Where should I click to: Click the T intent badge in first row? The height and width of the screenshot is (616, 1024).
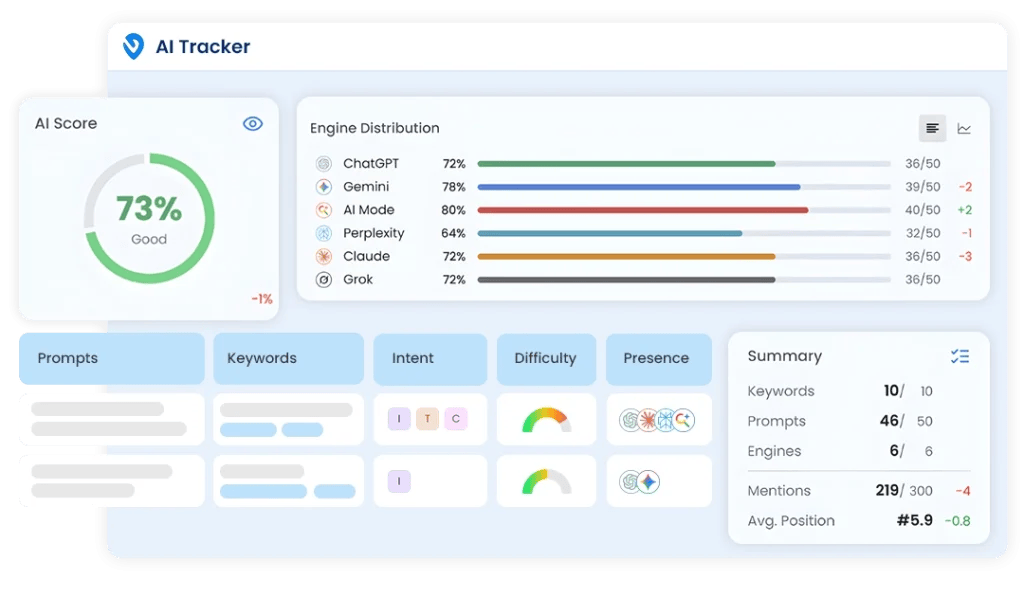click(x=427, y=419)
